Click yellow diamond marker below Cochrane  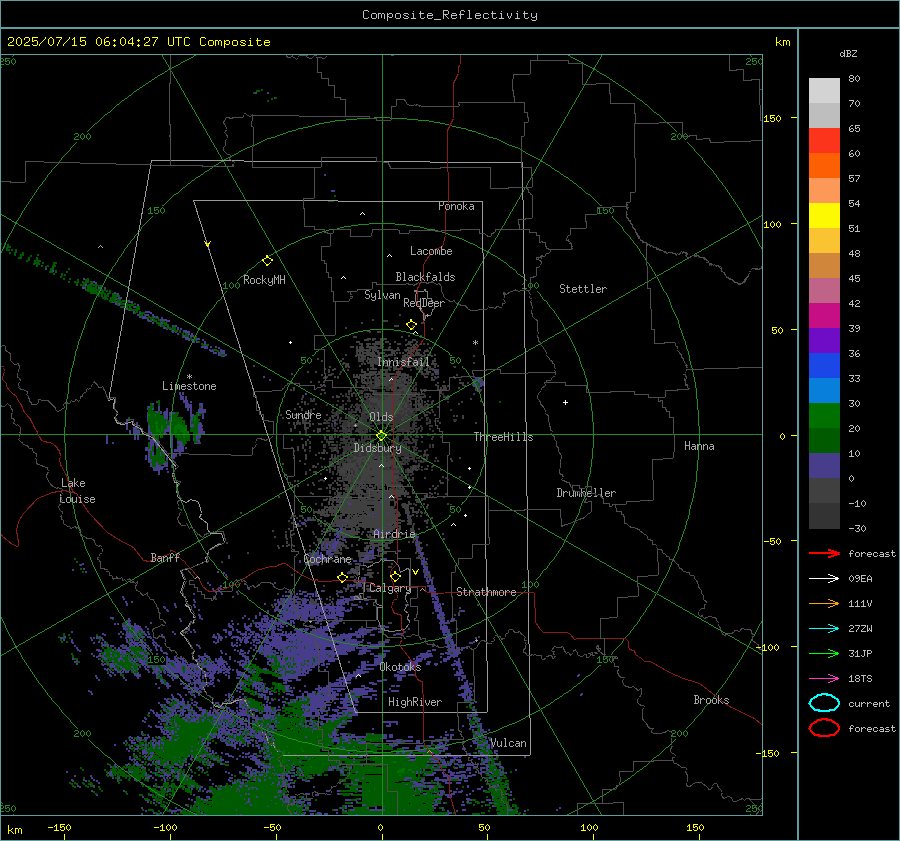pos(343,577)
